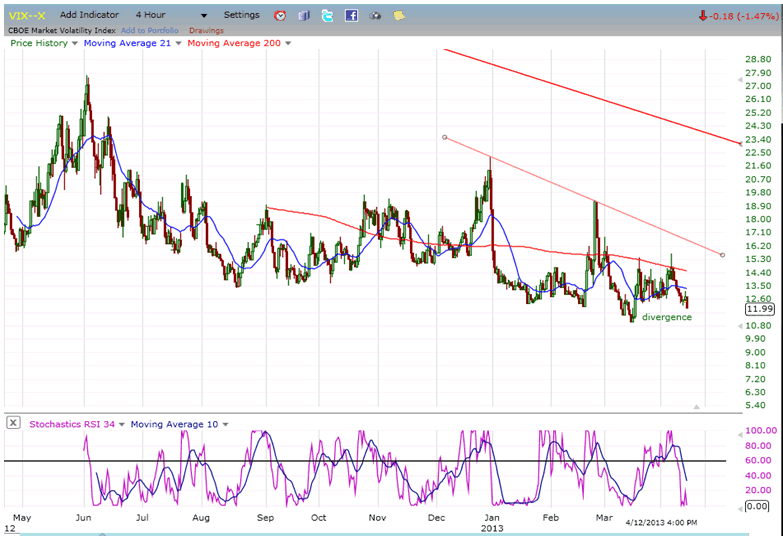The height and width of the screenshot is (540, 783).
Task: Click the Add to Portfolio link
Action: (x=150, y=30)
